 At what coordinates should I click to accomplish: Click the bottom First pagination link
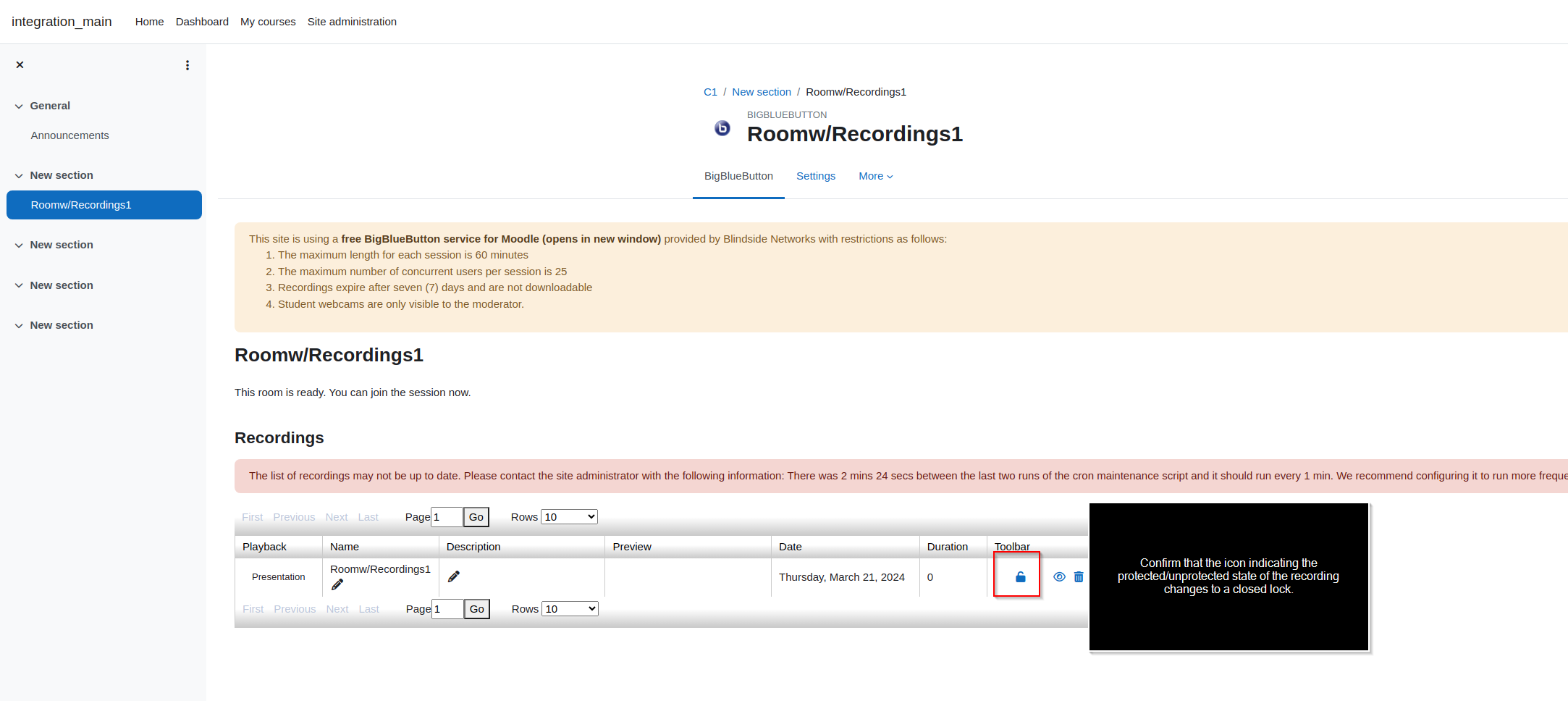(x=253, y=609)
